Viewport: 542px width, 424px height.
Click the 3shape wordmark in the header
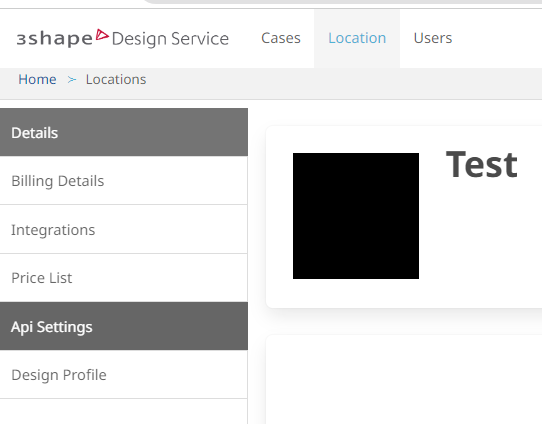click(x=55, y=39)
